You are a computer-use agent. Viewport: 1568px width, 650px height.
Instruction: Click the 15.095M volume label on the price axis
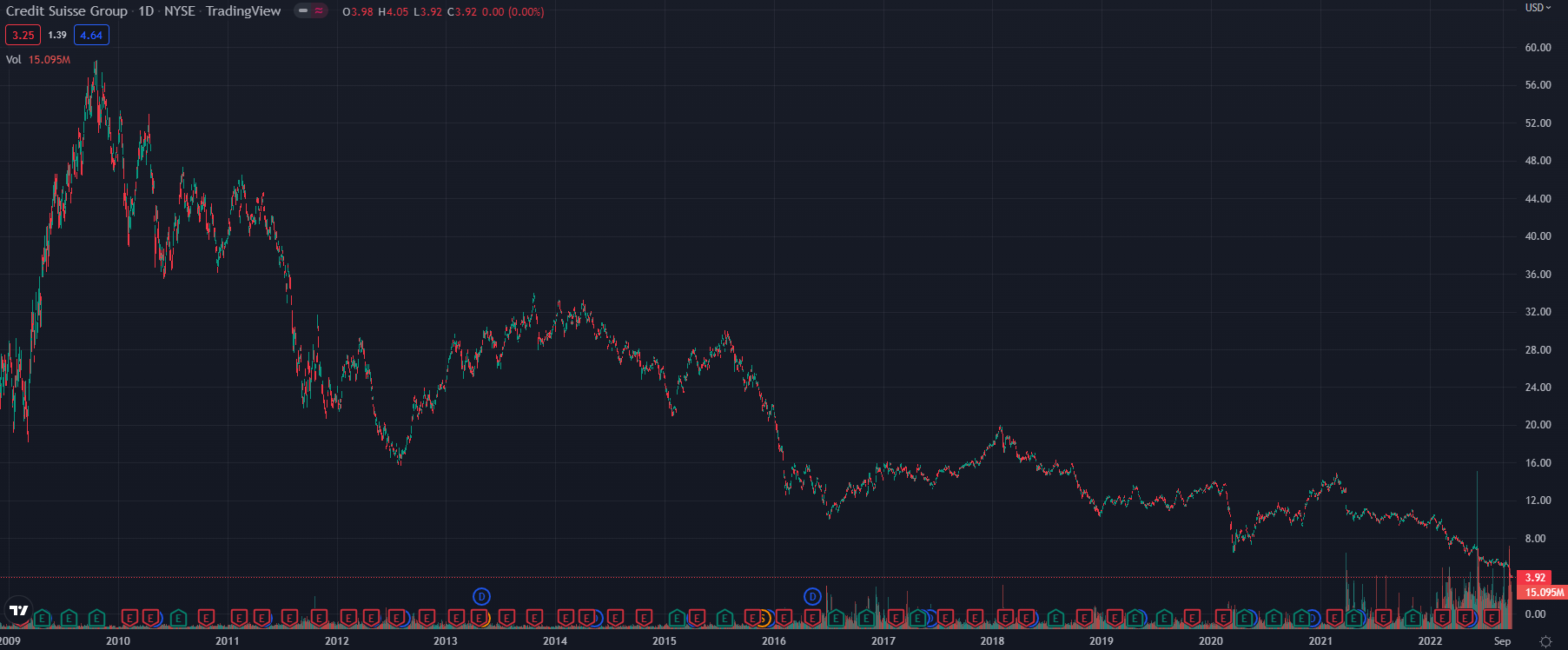point(1543,592)
